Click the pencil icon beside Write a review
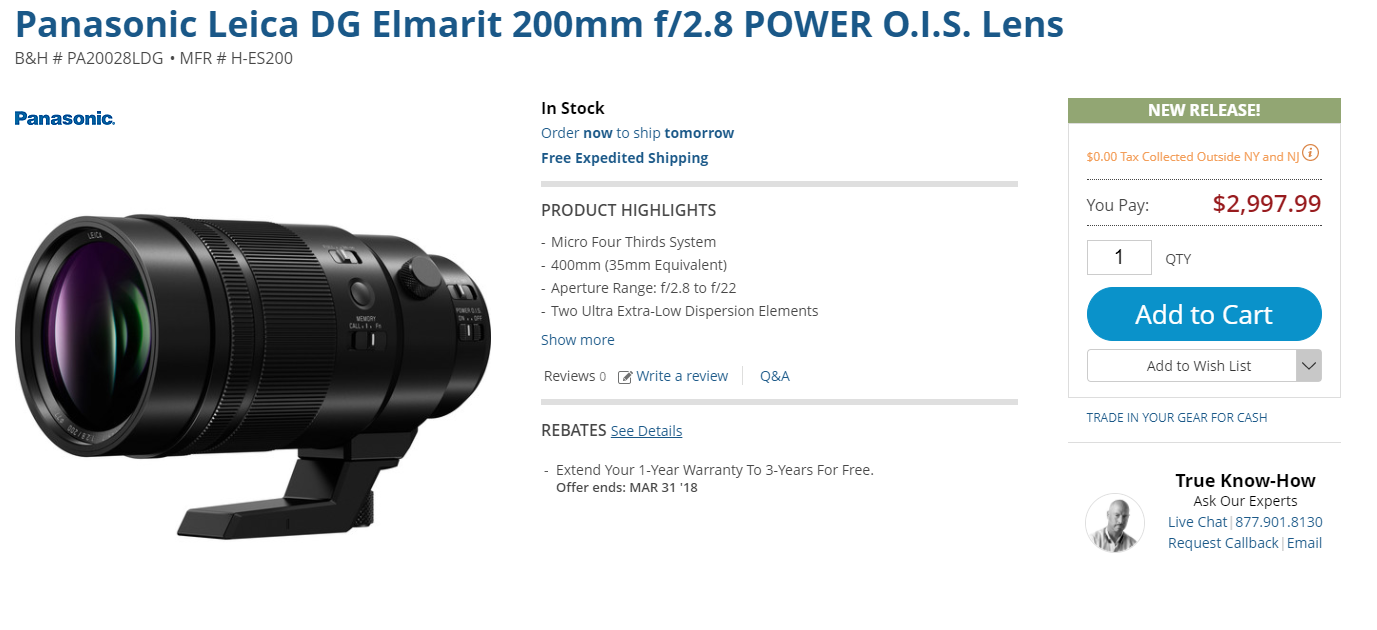Image resolution: width=1377 pixels, height=630 pixels. click(625, 377)
